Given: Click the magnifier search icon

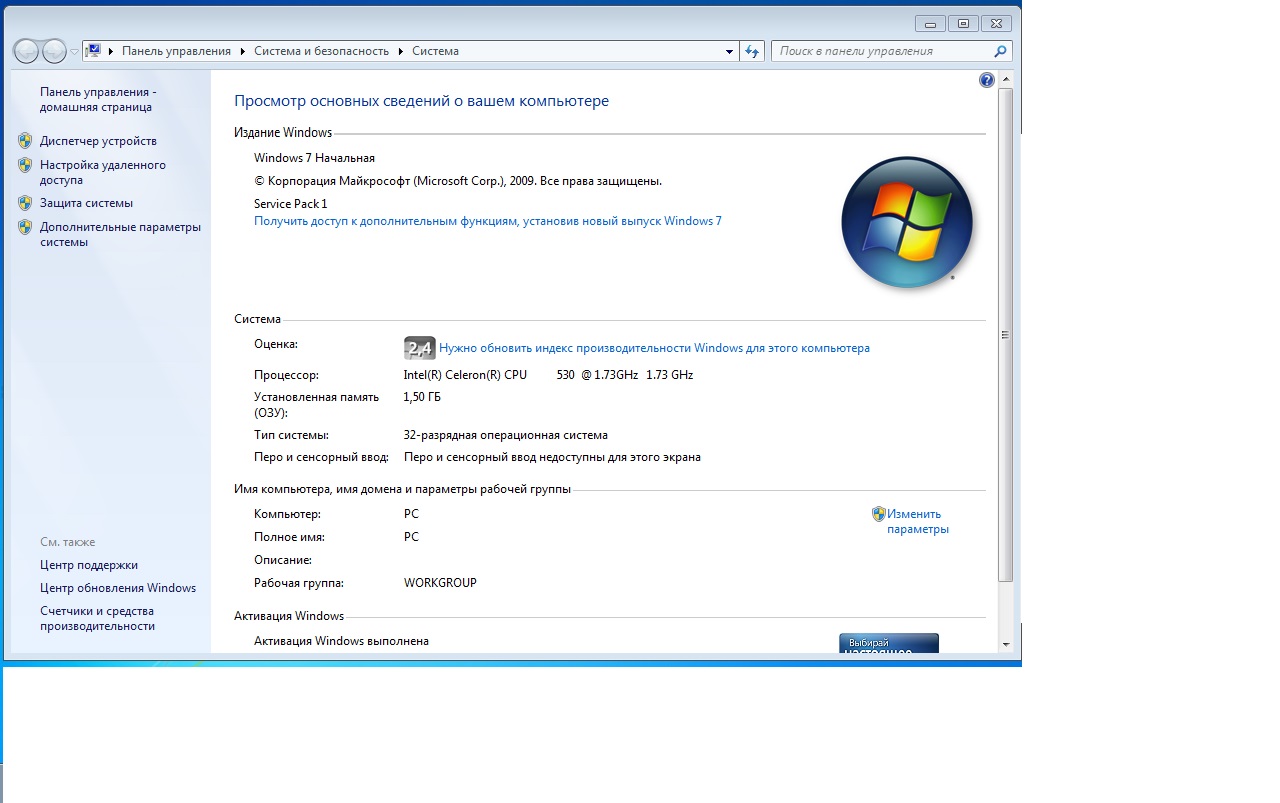Looking at the screenshot, I should coord(1001,51).
